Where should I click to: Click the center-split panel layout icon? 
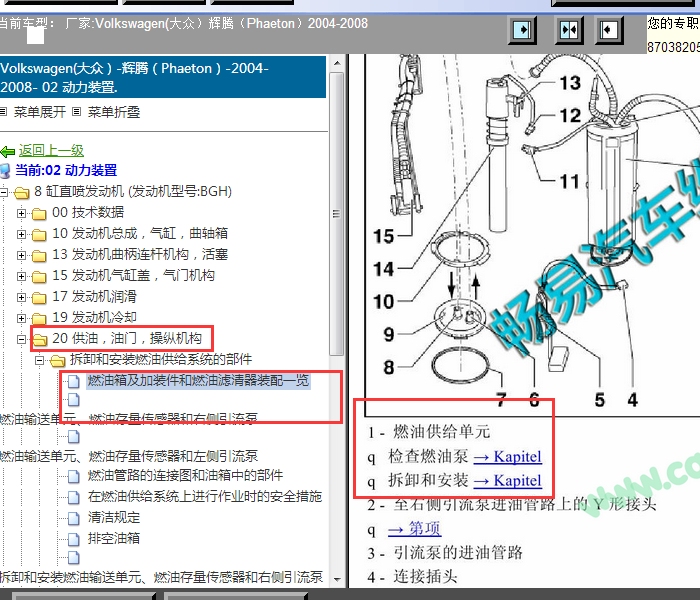[x=569, y=30]
